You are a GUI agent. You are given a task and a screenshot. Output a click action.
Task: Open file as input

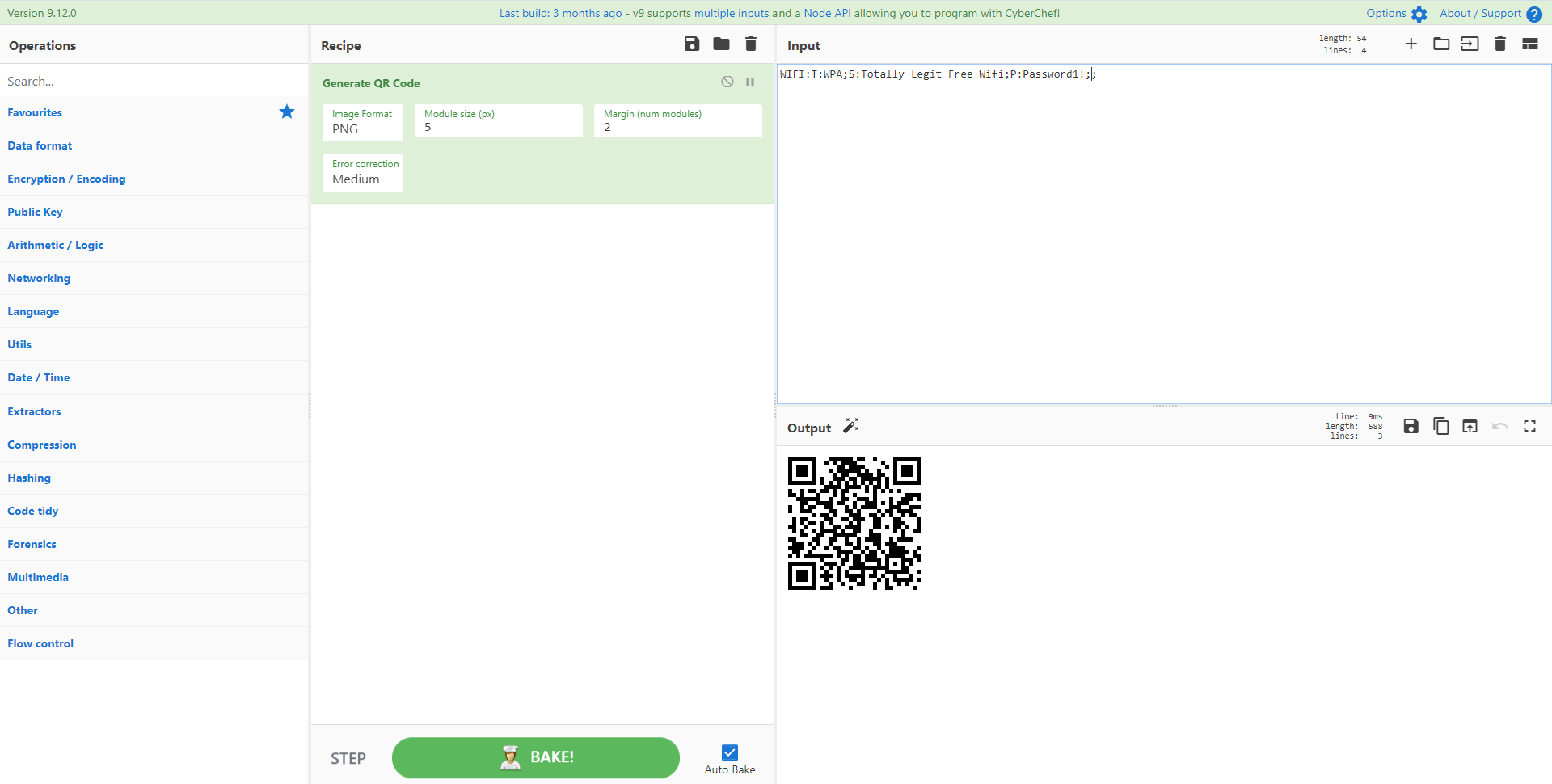pos(1470,44)
